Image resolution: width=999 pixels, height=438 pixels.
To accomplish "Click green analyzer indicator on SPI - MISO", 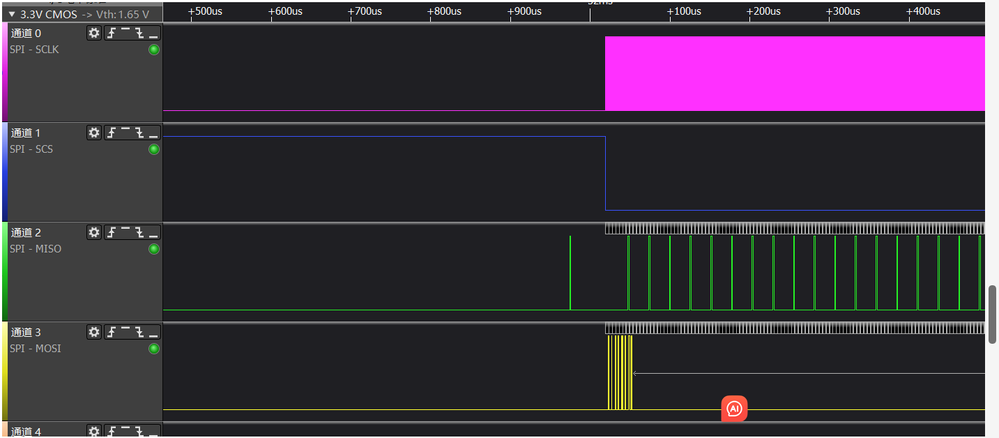I will coord(154,249).
